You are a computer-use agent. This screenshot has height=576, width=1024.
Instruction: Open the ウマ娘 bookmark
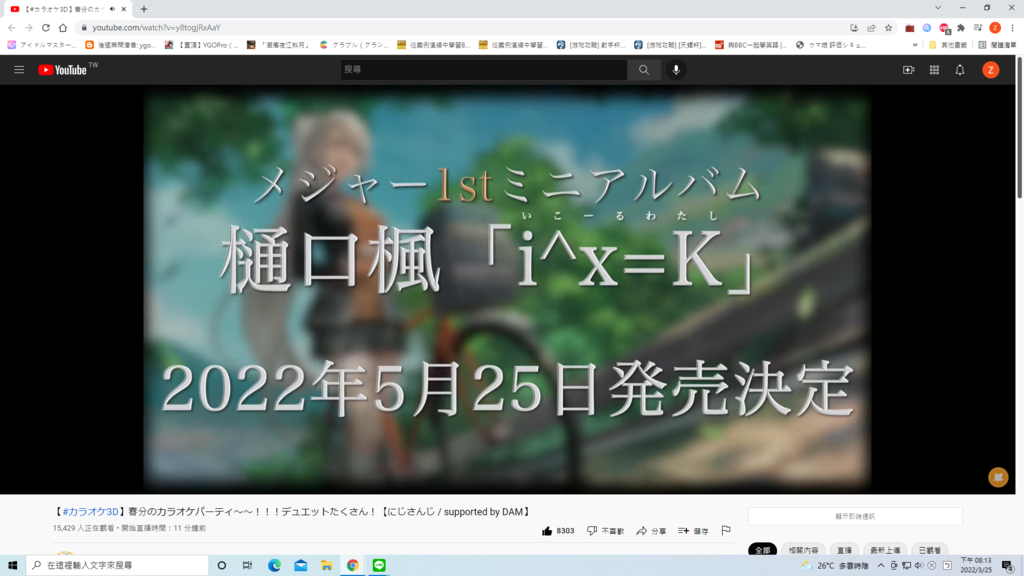click(x=831, y=45)
